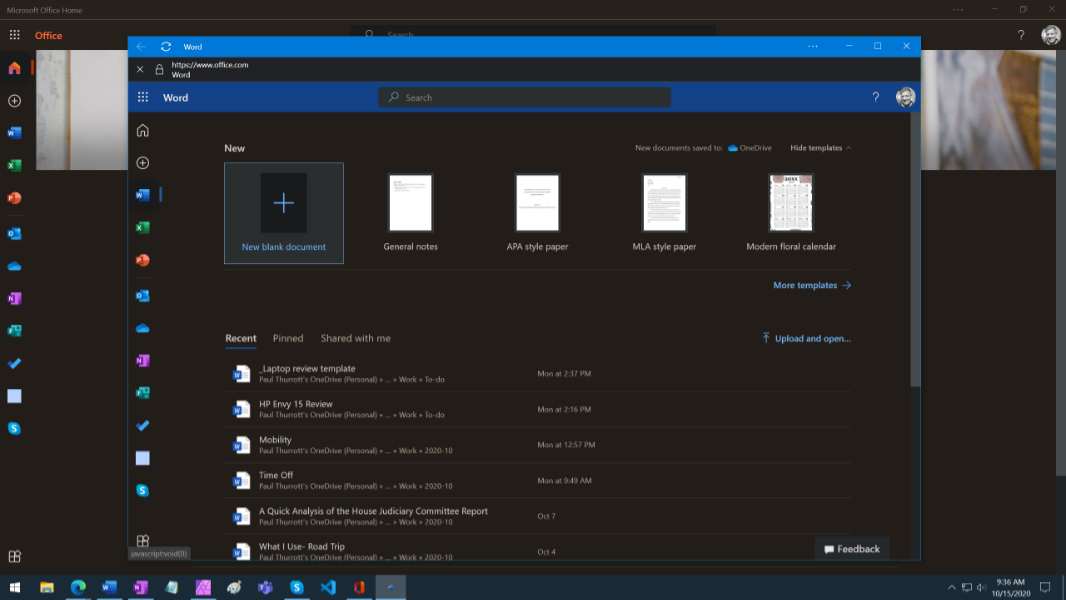Click the Word page vertical scrollbar
This screenshot has height=600, width=1066.
tap(915, 250)
